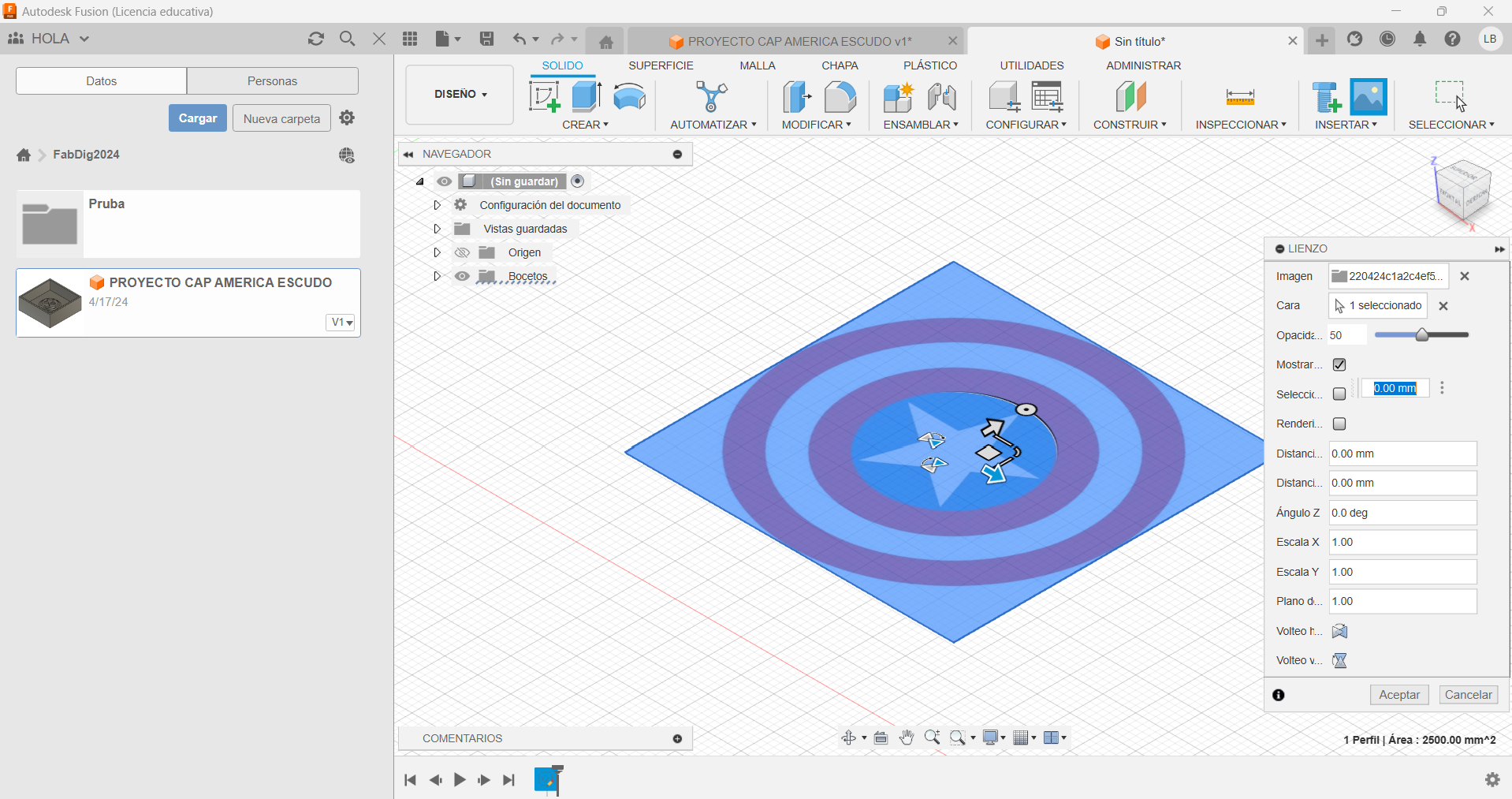Show the Origen folder via eye icon
The image size is (1512, 799).
pyautogui.click(x=462, y=252)
